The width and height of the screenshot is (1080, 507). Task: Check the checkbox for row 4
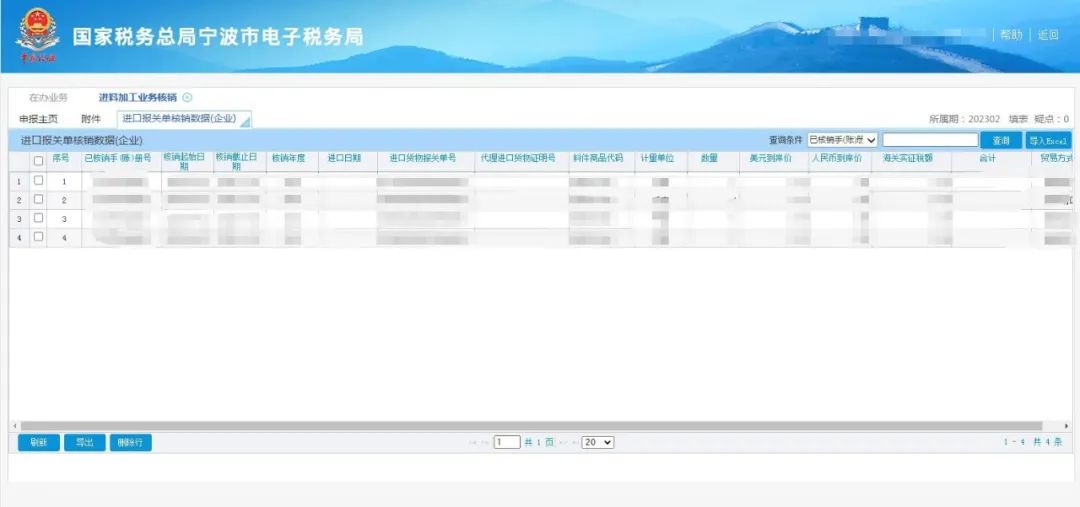(39, 236)
